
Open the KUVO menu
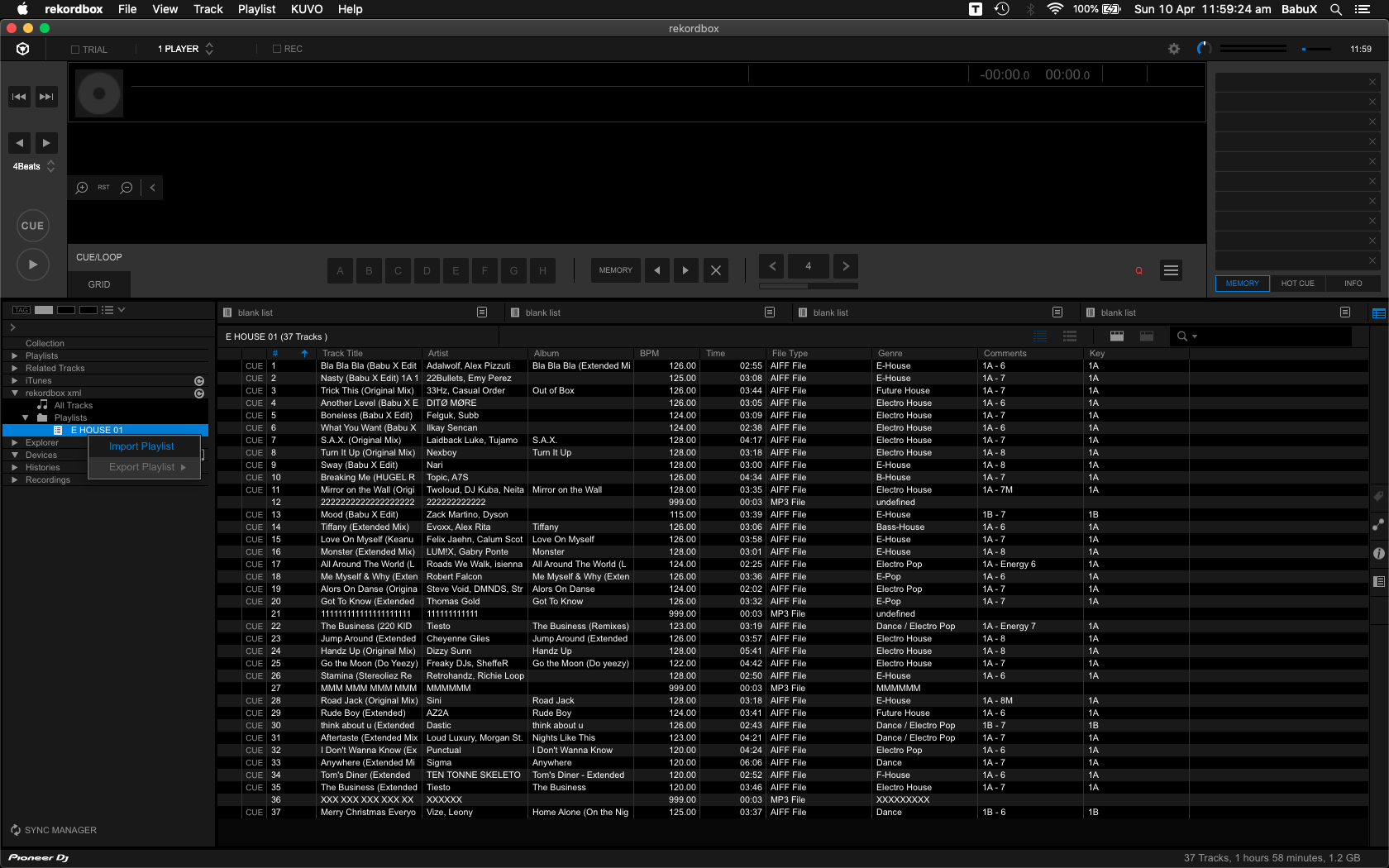tap(306, 9)
